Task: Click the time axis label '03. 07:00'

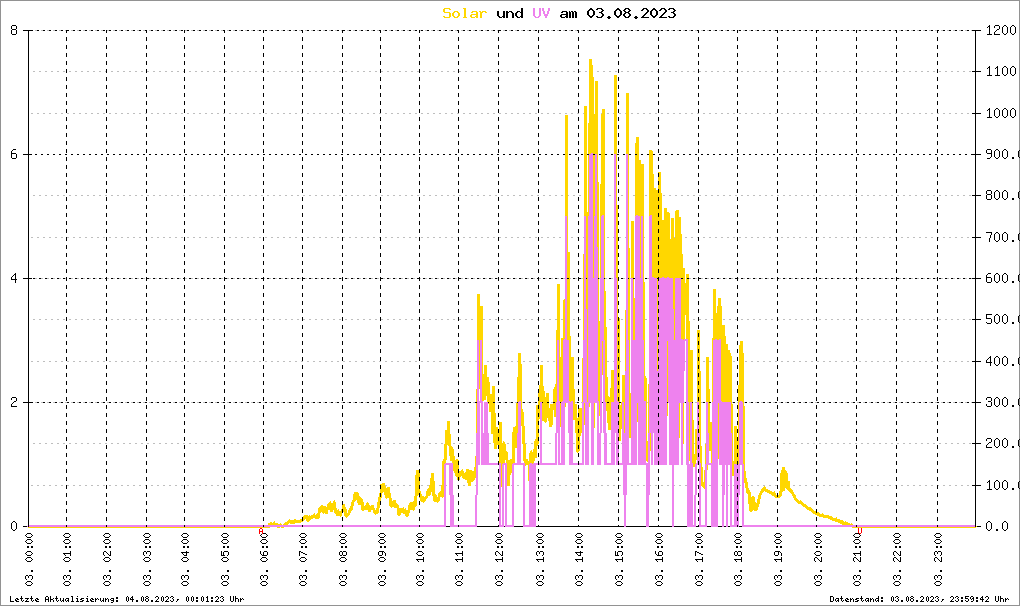Action: pyautogui.click(x=303, y=559)
